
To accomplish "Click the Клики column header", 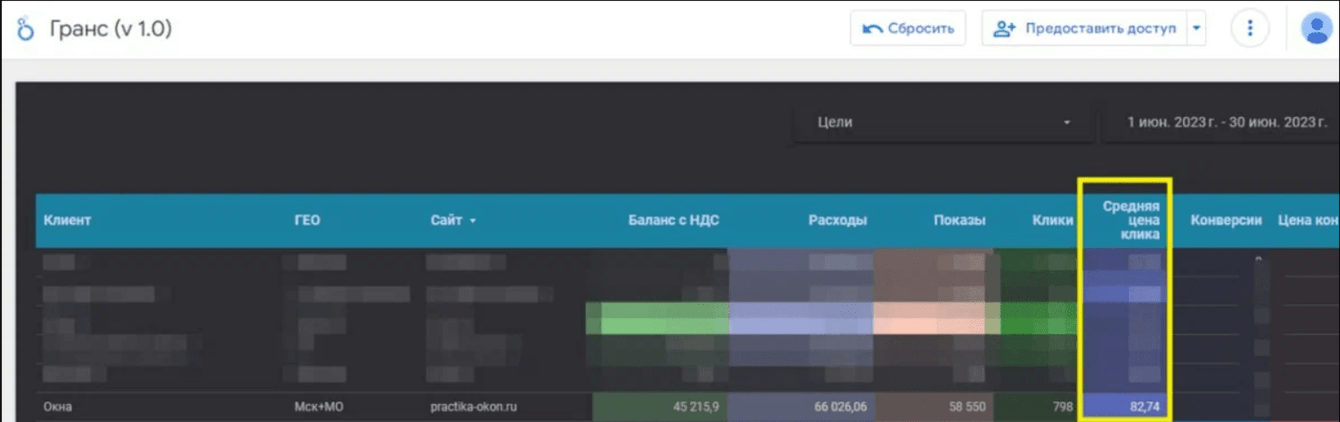I will click(x=1052, y=220).
